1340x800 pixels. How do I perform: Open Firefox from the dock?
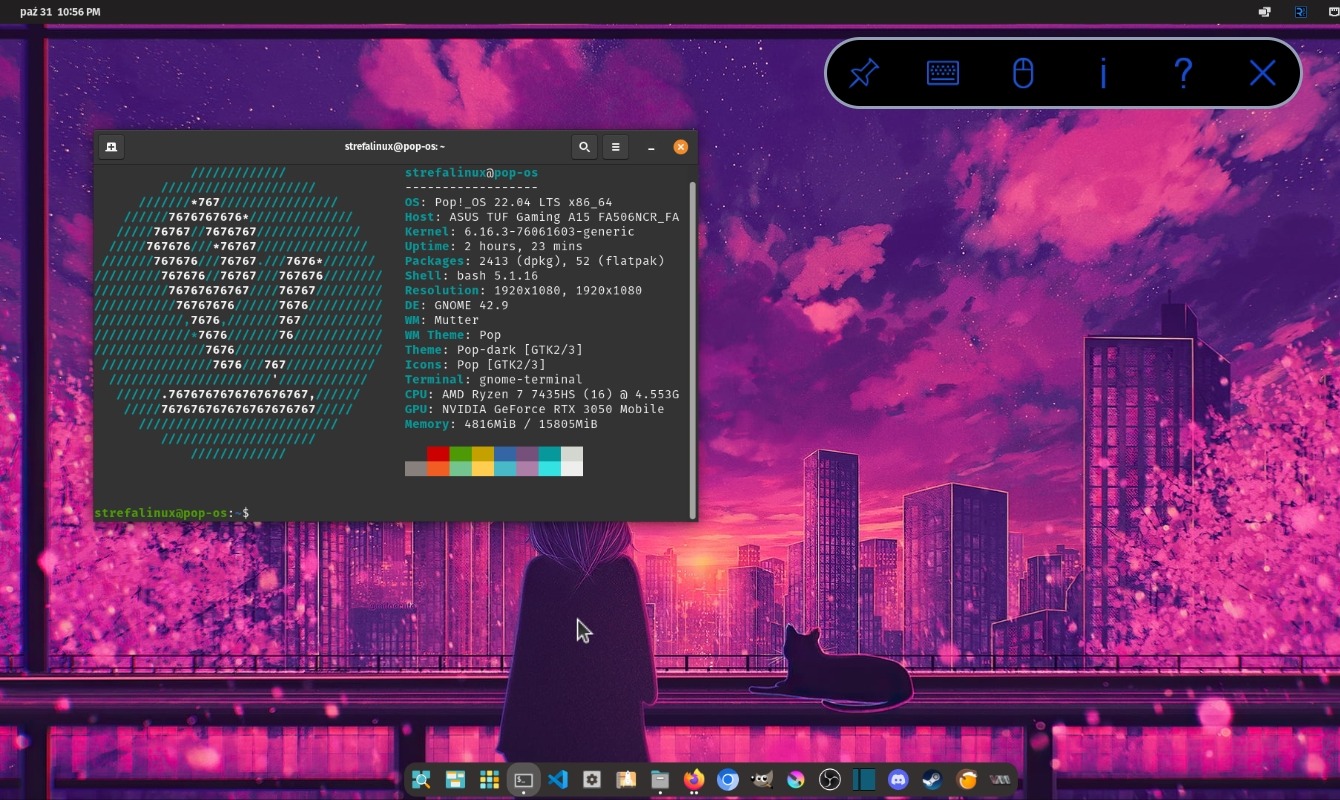point(694,780)
